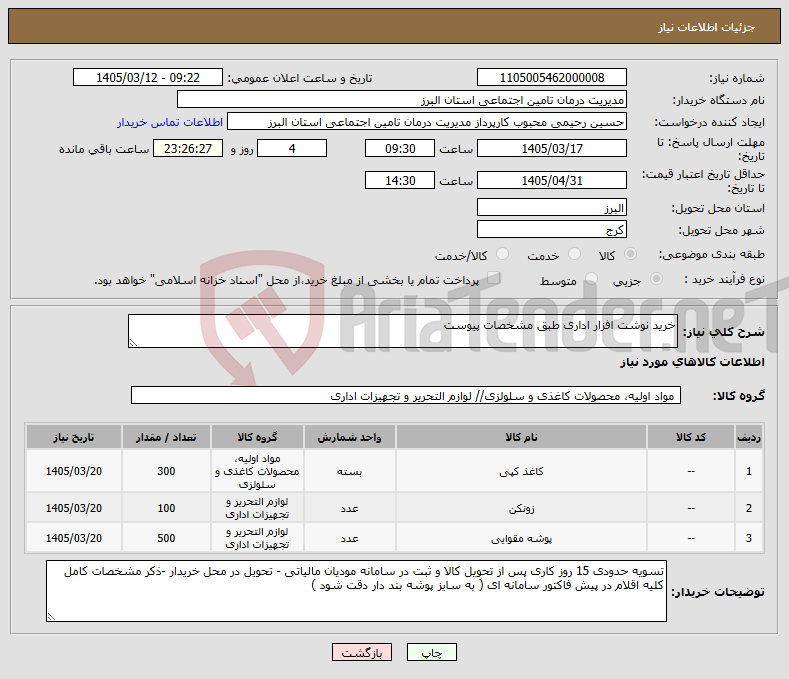Click the کد کالا column header
The image size is (789, 679).
click(691, 437)
